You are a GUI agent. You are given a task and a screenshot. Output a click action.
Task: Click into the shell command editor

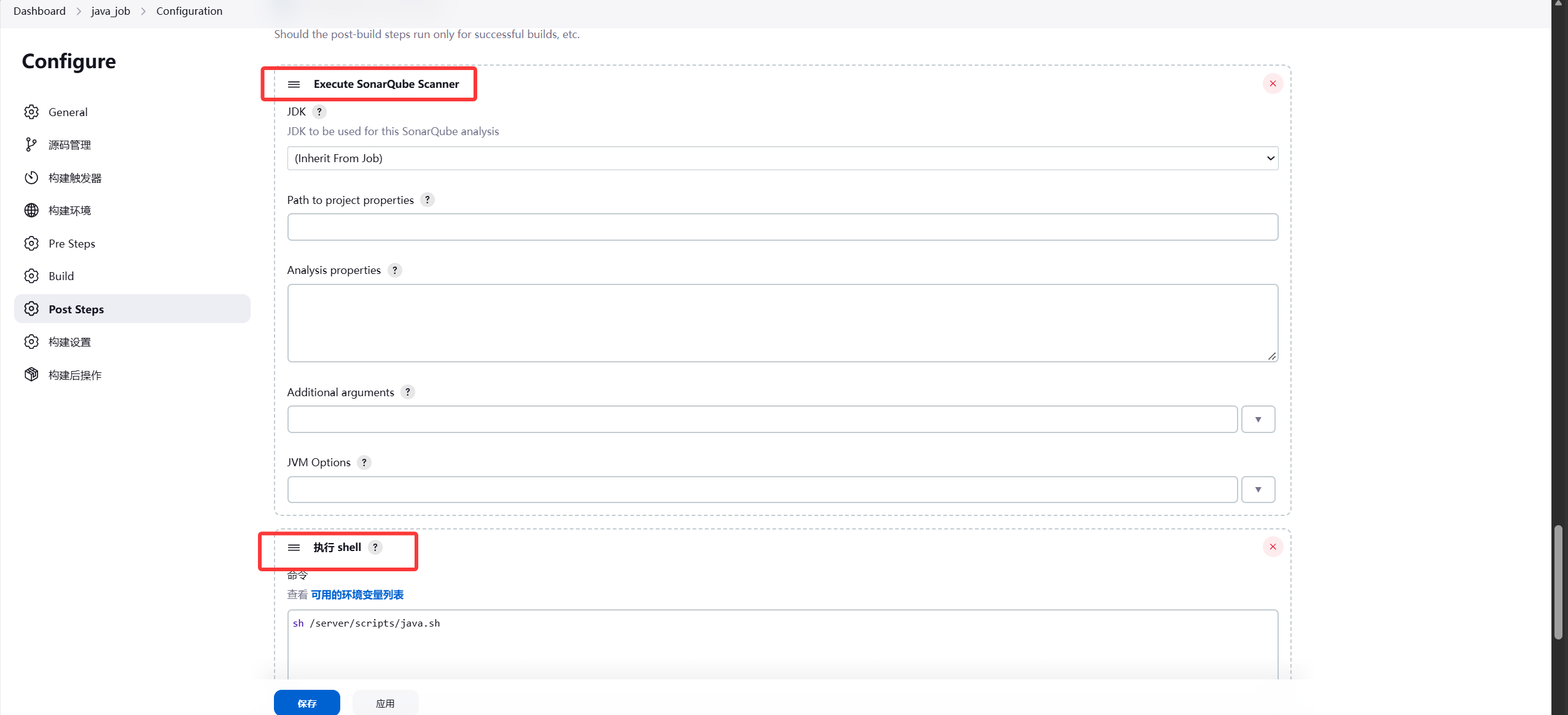click(782, 644)
